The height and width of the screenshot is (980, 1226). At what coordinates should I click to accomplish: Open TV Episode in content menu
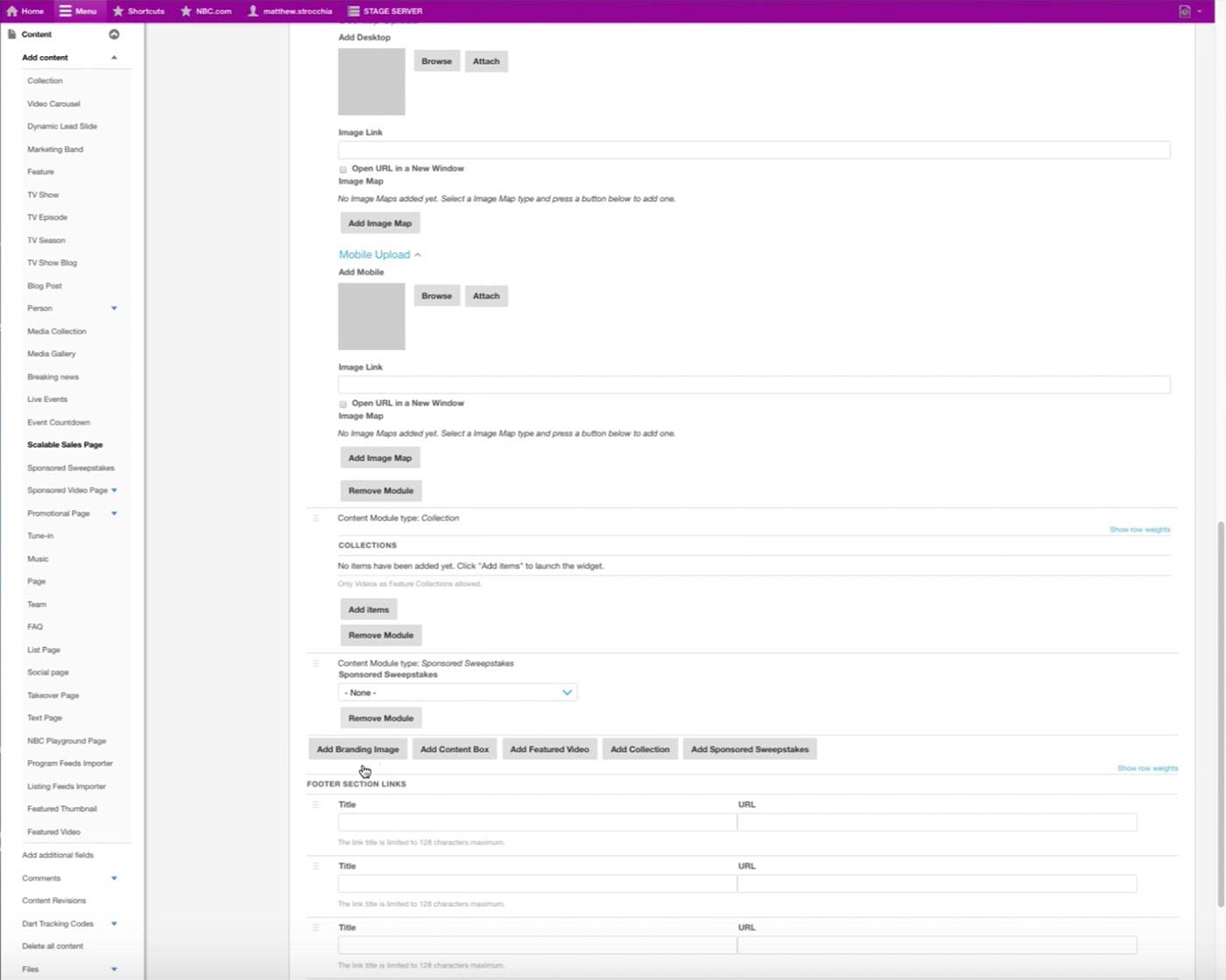(x=47, y=217)
